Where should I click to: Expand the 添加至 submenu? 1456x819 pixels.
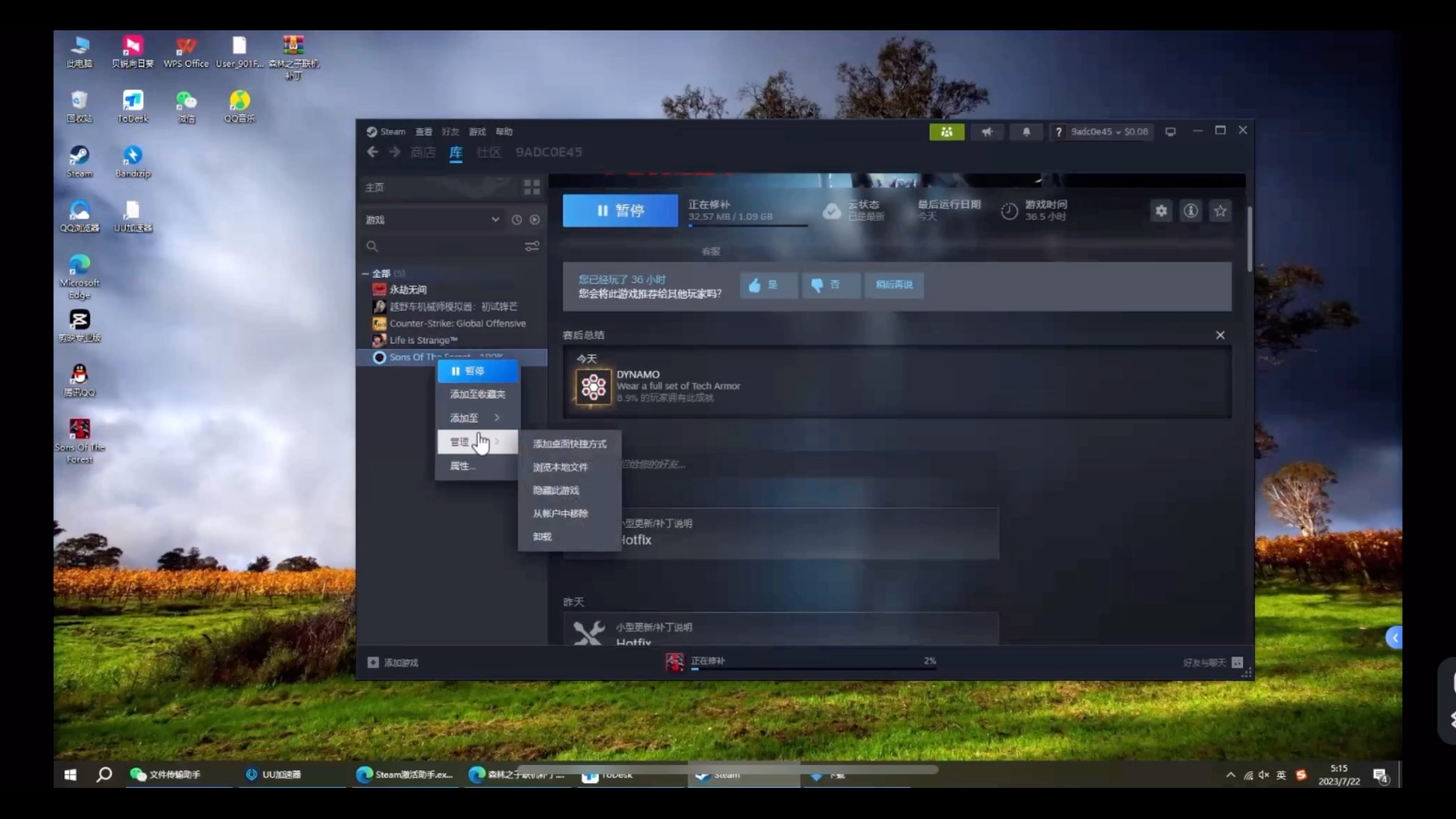click(x=476, y=418)
